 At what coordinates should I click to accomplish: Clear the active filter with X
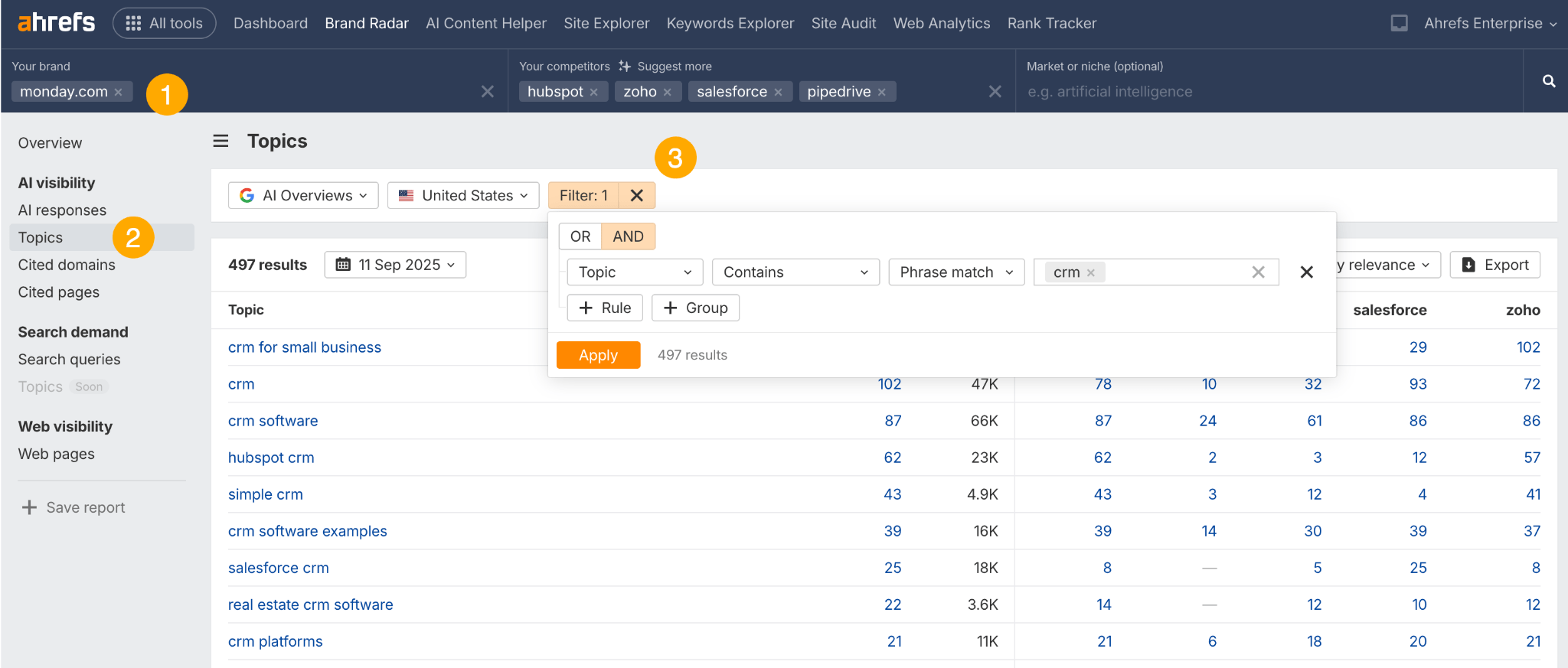click(636, 195)
